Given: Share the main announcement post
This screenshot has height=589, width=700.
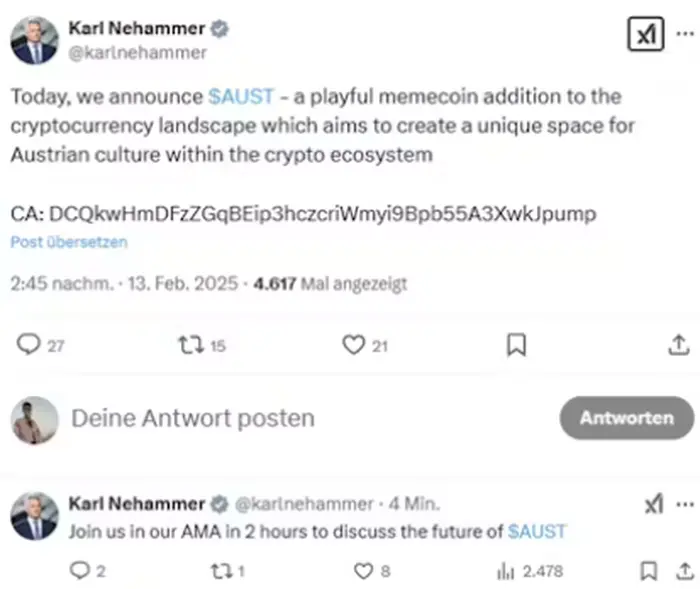Looking at the screenshot, I should pyautogui.click(x=678, y=345).
